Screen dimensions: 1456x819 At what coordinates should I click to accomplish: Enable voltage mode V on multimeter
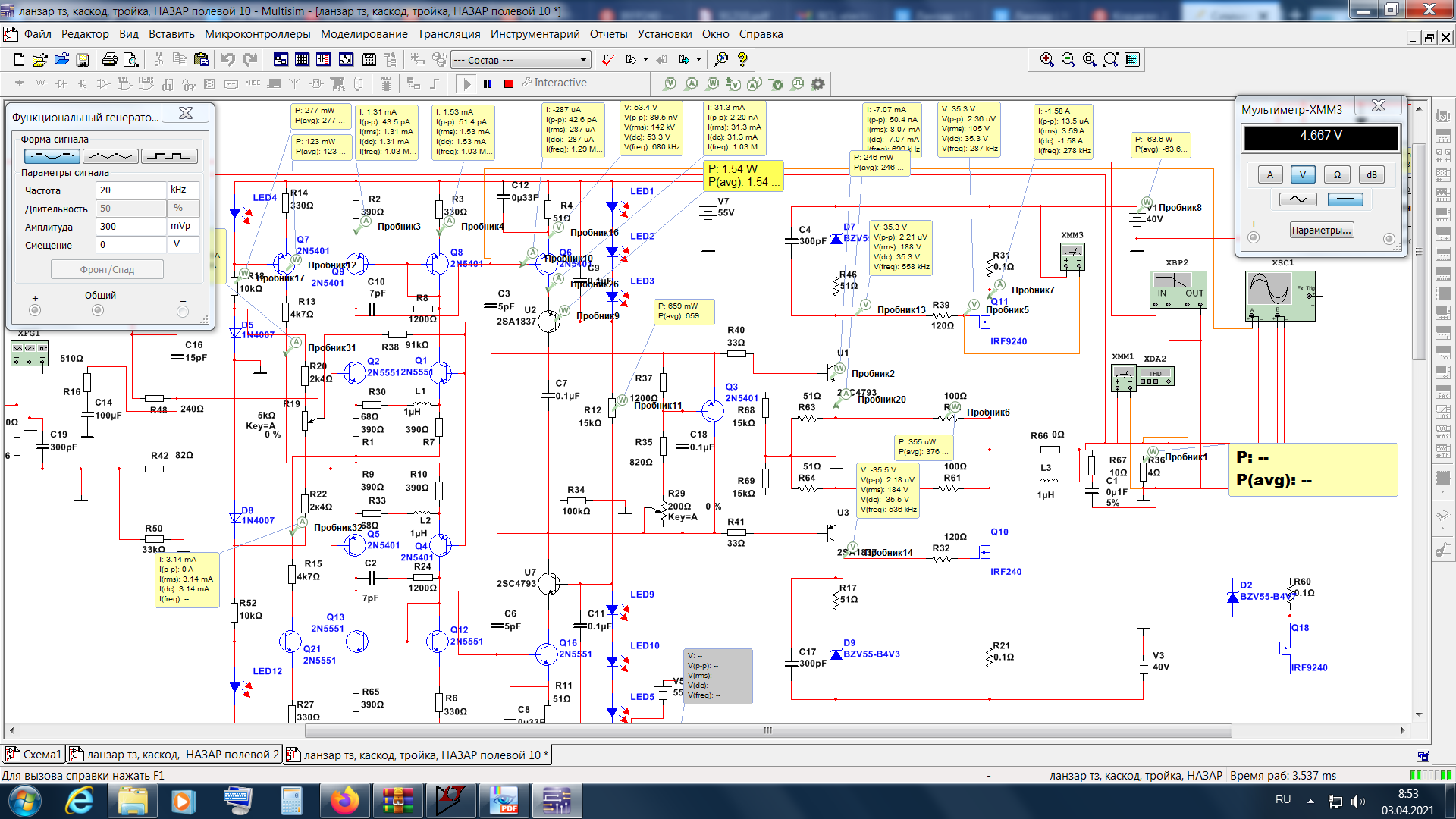1303,175
